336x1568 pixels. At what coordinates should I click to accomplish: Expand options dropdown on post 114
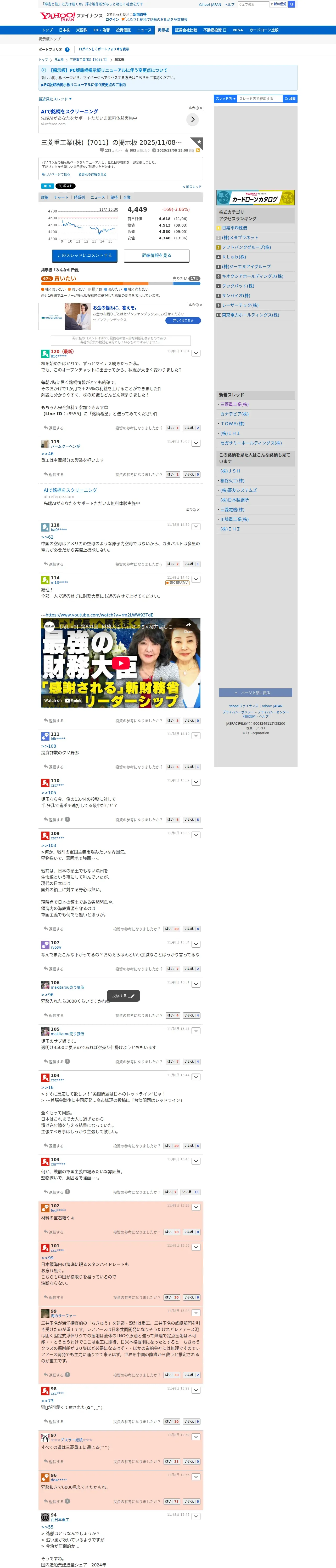pos(196,579)
